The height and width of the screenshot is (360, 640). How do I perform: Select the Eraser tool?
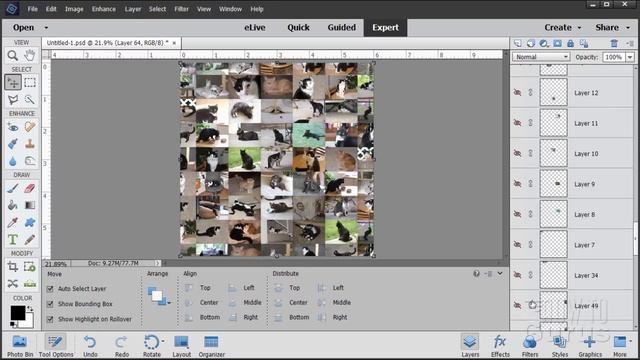(29, 188)
